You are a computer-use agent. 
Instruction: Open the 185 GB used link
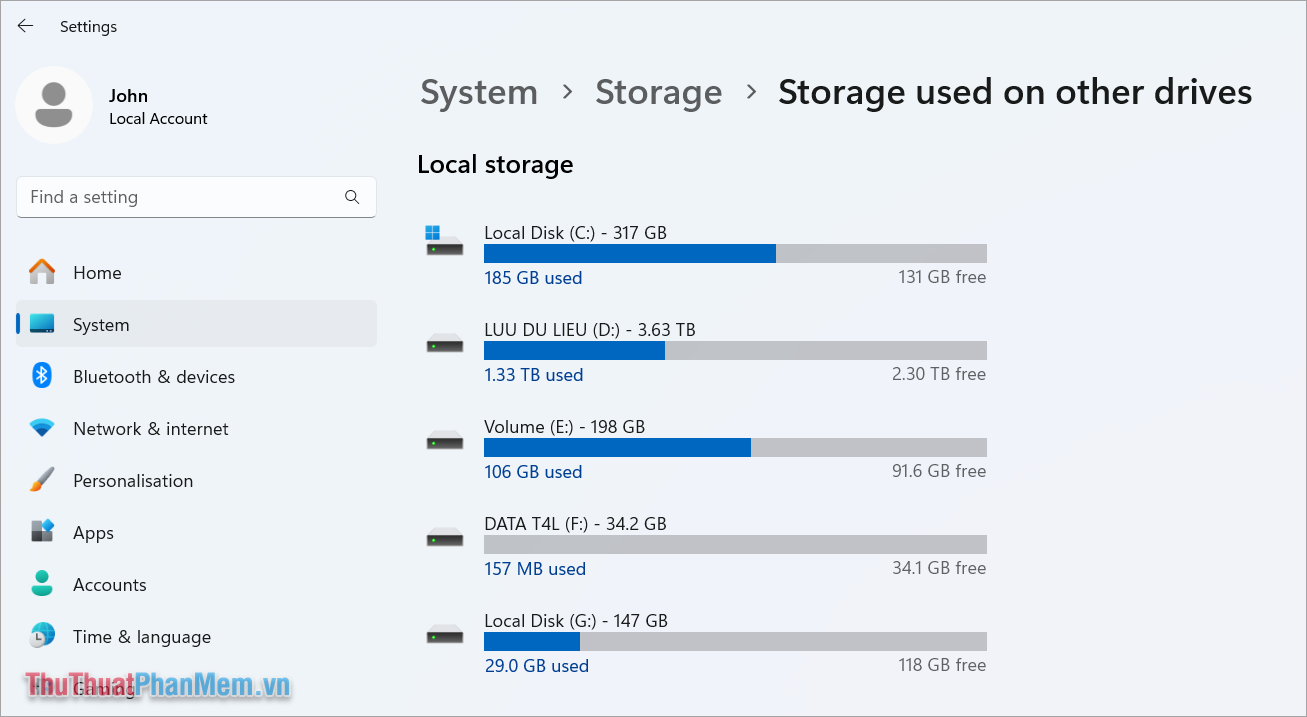pos(533,277)
